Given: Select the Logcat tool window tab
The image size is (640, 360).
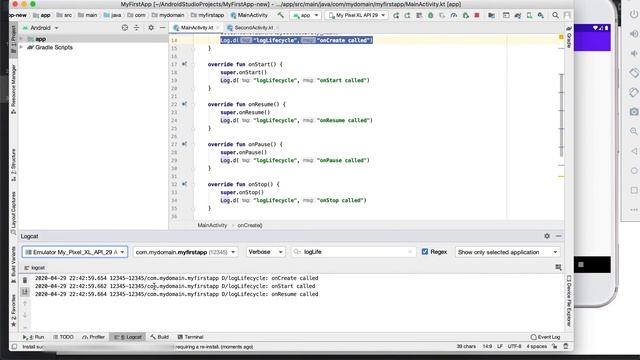Looking at the screenshot, I should [128, 337].
